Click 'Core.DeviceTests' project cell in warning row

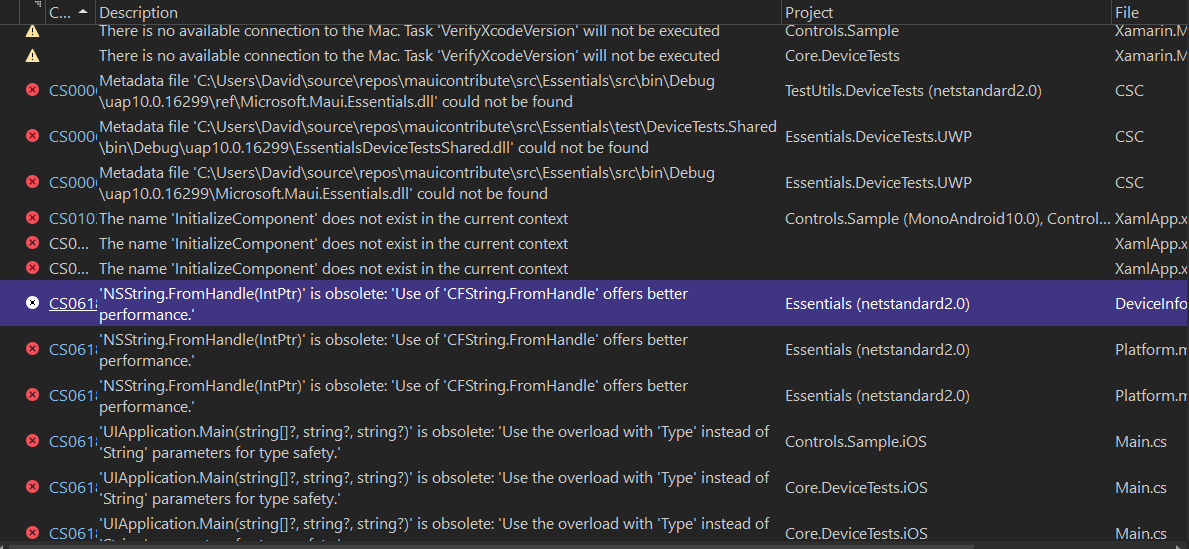(842, 55)
